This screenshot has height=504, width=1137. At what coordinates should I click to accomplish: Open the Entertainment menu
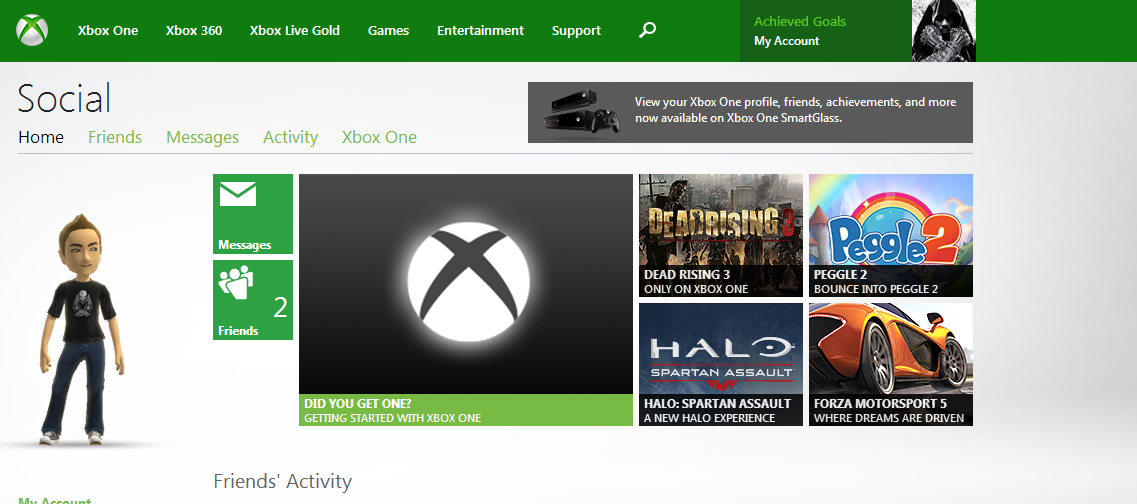[x=480, y=30]
